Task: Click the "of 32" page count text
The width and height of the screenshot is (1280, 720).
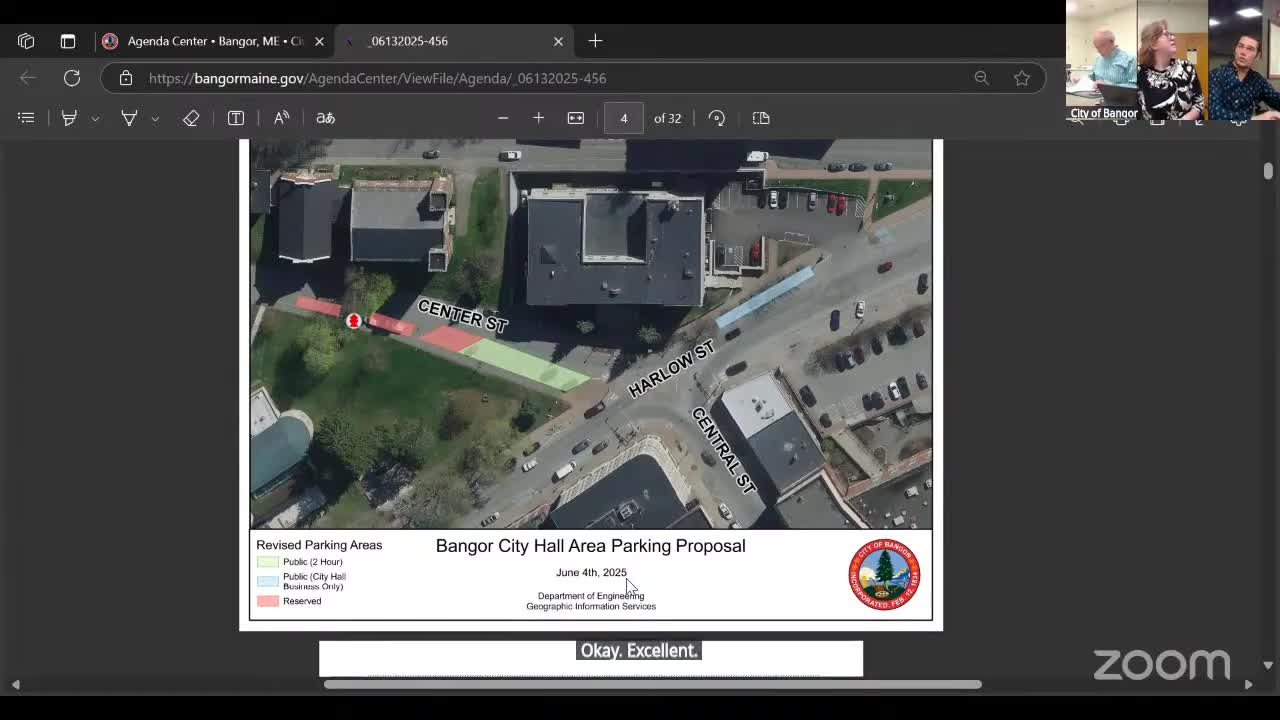Action: [667, 118]
